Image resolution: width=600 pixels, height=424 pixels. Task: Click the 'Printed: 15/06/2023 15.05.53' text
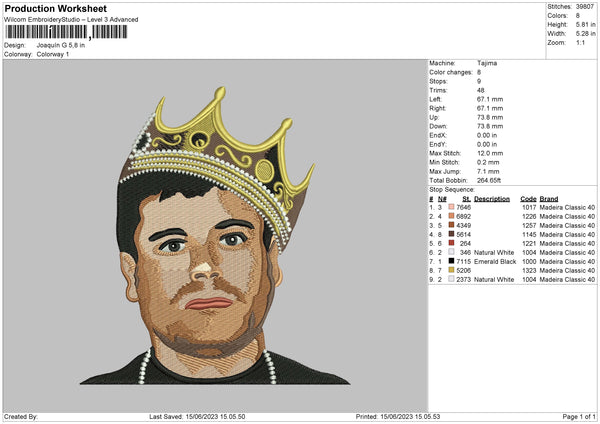[398, 417]
